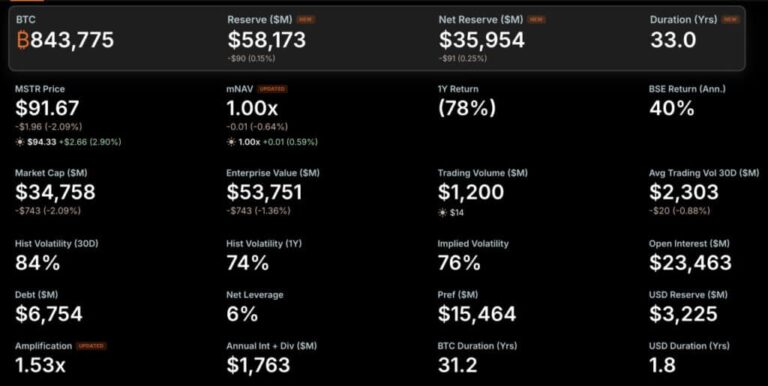Click the NEW badge beside Duration (Yrs)

click(731, 20)
